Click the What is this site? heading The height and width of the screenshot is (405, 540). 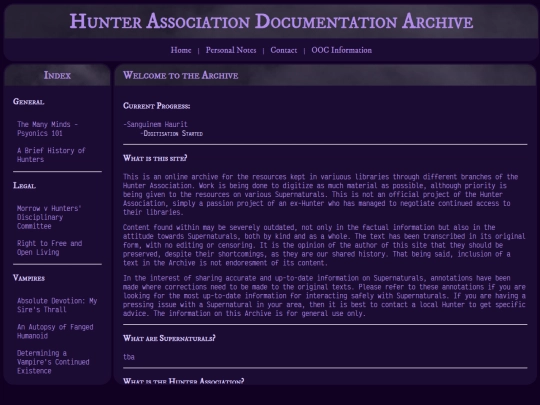(155, 158)
